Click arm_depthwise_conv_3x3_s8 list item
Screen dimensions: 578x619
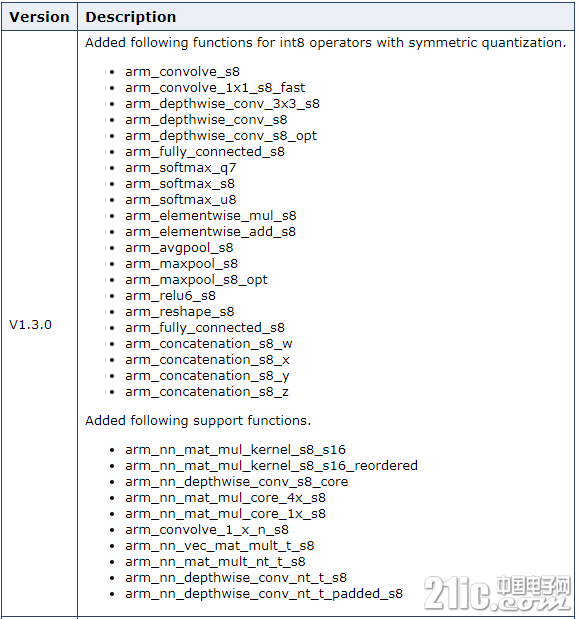[x=222, y=104]
